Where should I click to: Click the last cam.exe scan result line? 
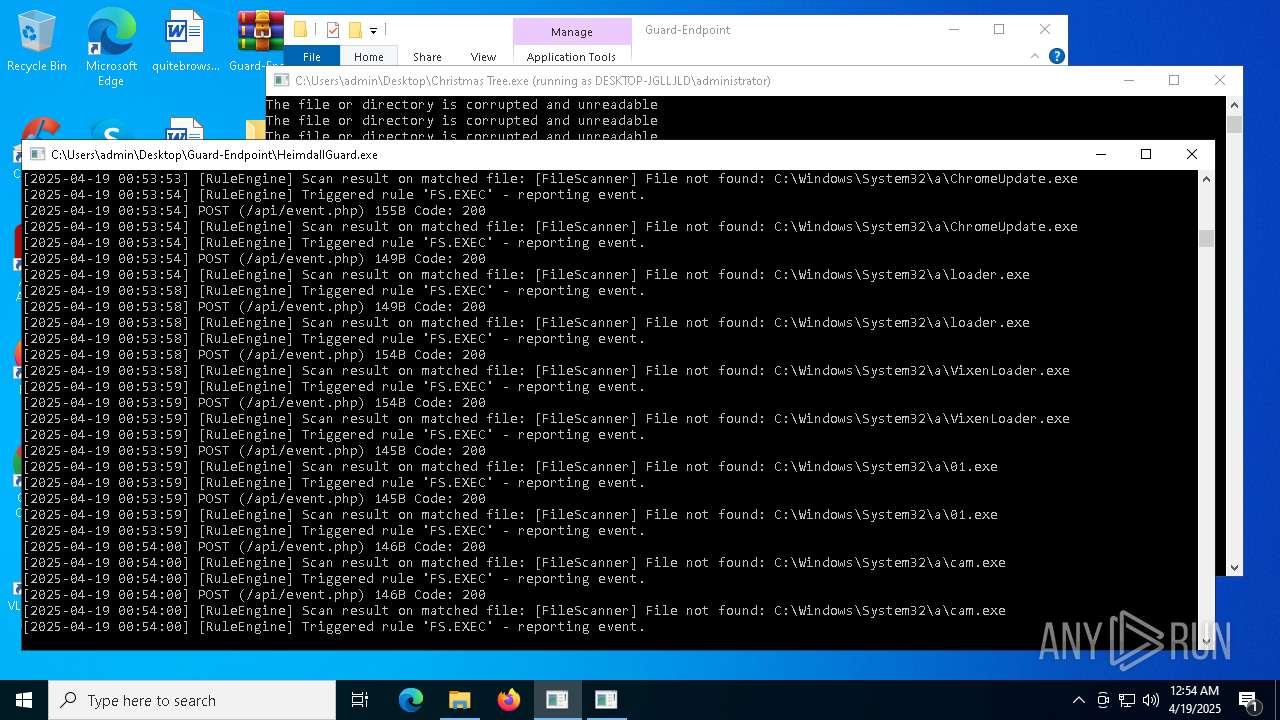point(514,611)
